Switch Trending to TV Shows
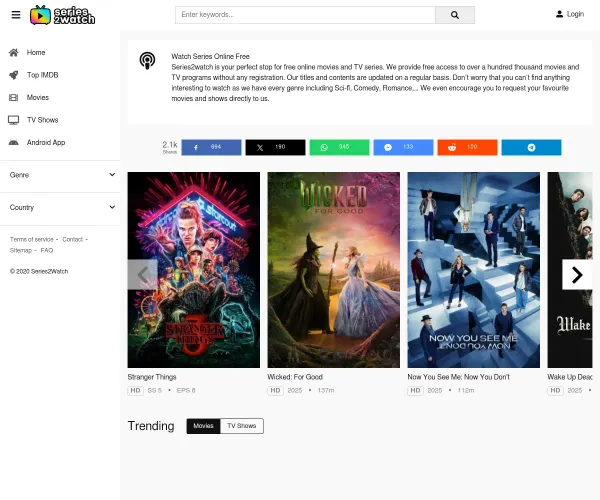 click(x=241, y=426)
